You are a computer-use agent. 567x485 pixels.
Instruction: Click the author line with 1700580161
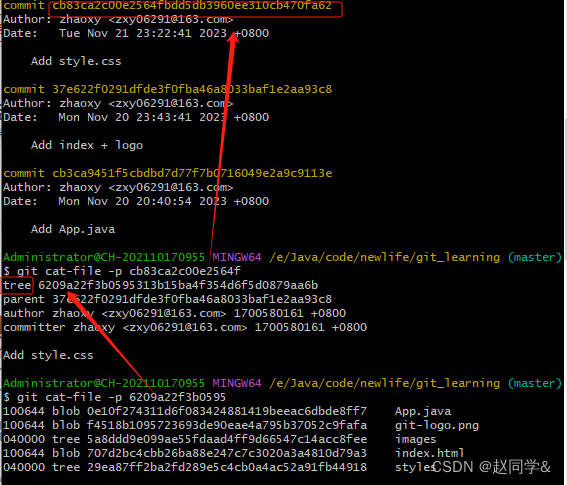pyautogui.click(x=175, y=313)
